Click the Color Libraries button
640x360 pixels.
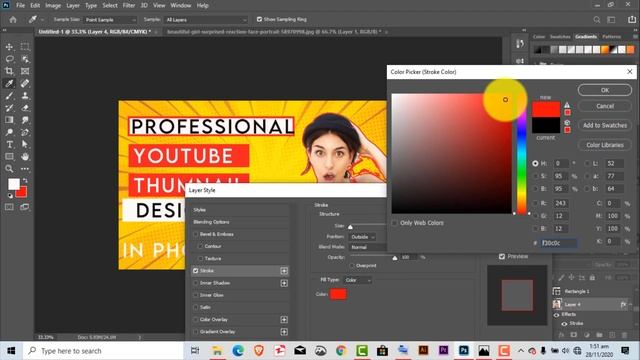pos(604,145)
